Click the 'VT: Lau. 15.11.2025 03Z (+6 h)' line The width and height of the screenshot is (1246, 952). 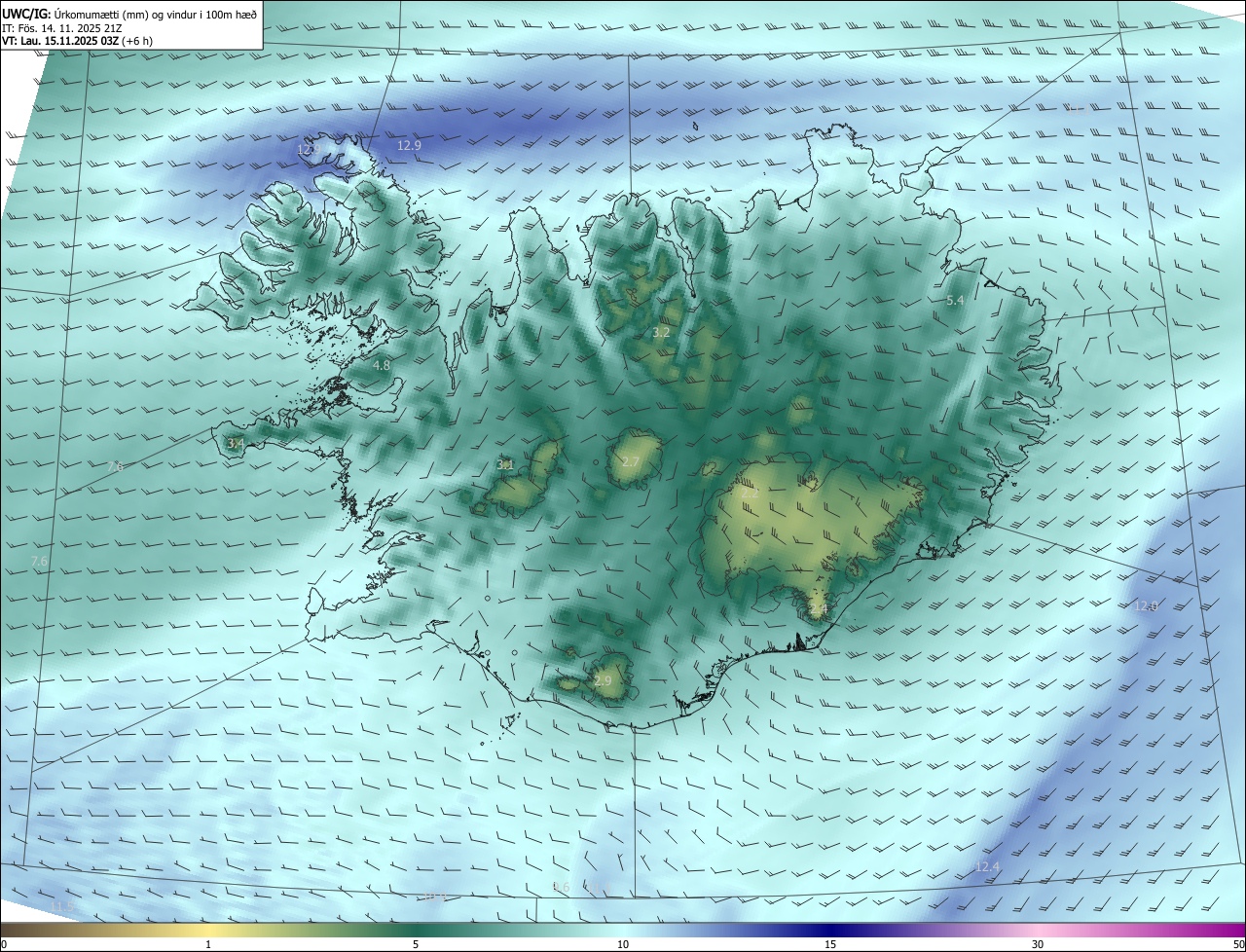(77, 41)
